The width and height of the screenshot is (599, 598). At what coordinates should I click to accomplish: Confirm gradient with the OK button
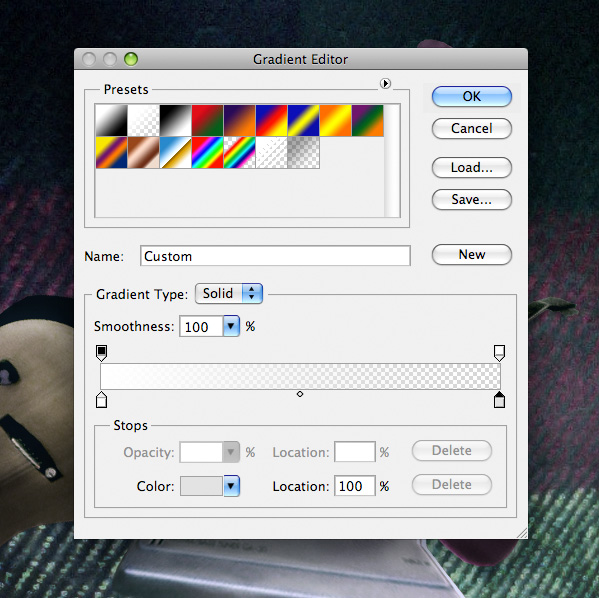472,96
